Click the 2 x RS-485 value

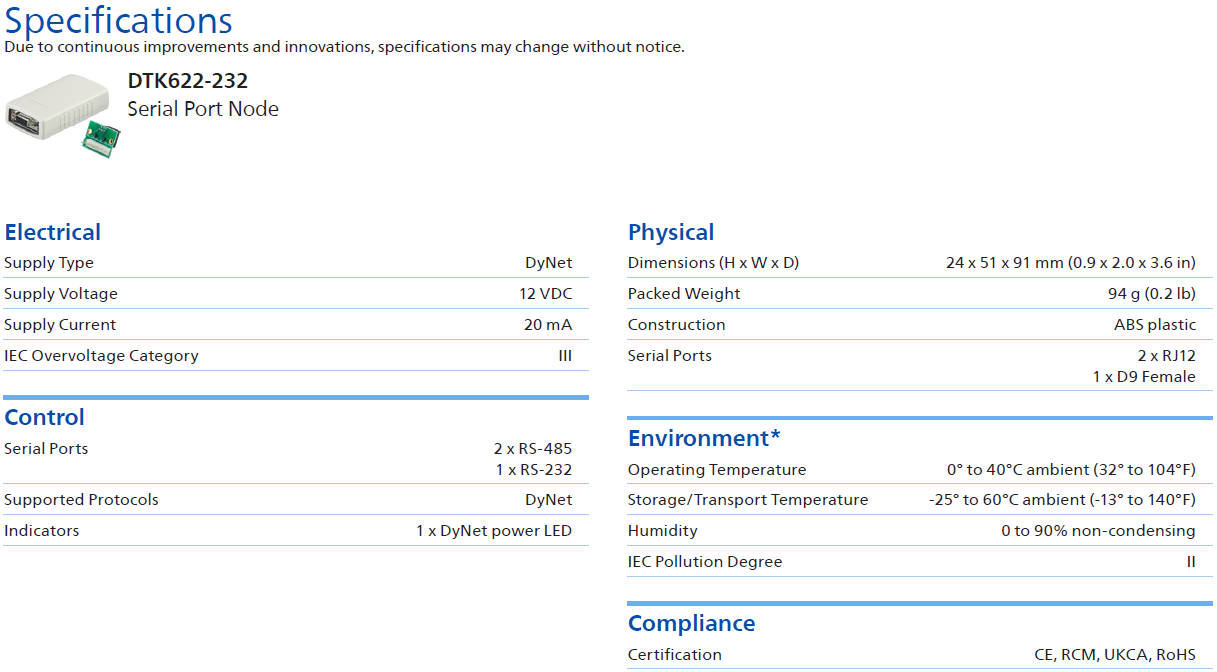[x=532, y=449]
